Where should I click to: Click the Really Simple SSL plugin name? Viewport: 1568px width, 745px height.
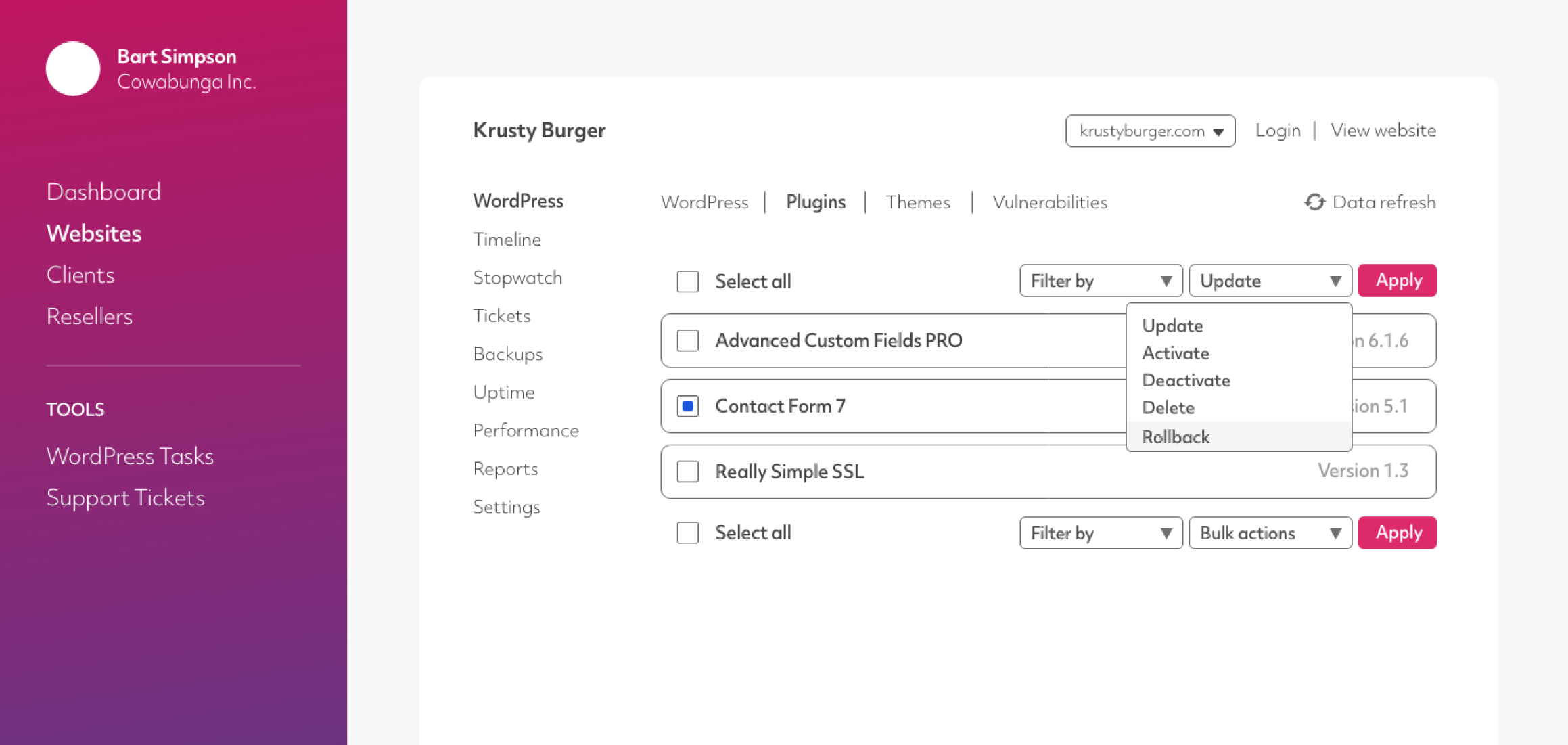[x=789, y=472]
